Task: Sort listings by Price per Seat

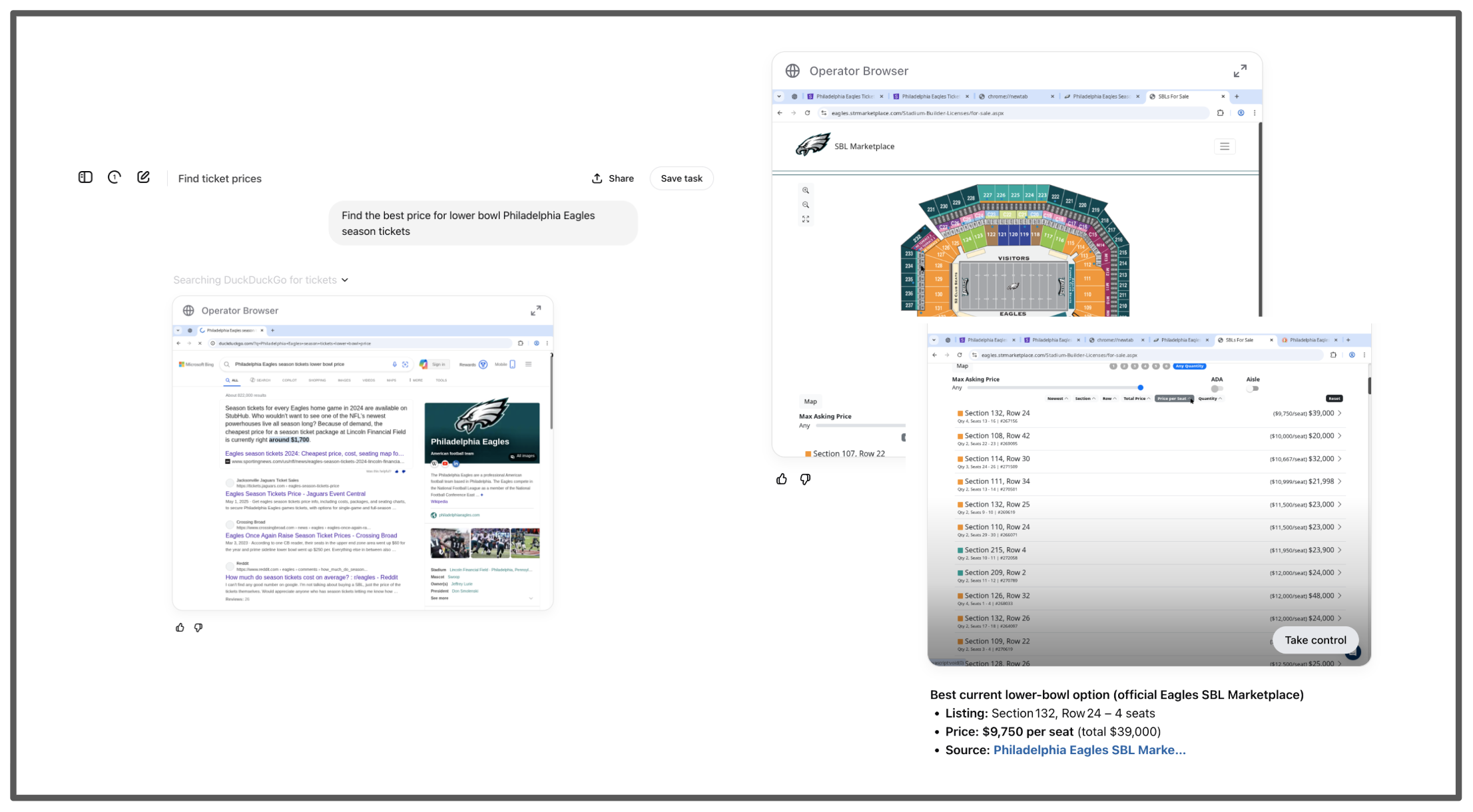Action: click(1174, 399)
